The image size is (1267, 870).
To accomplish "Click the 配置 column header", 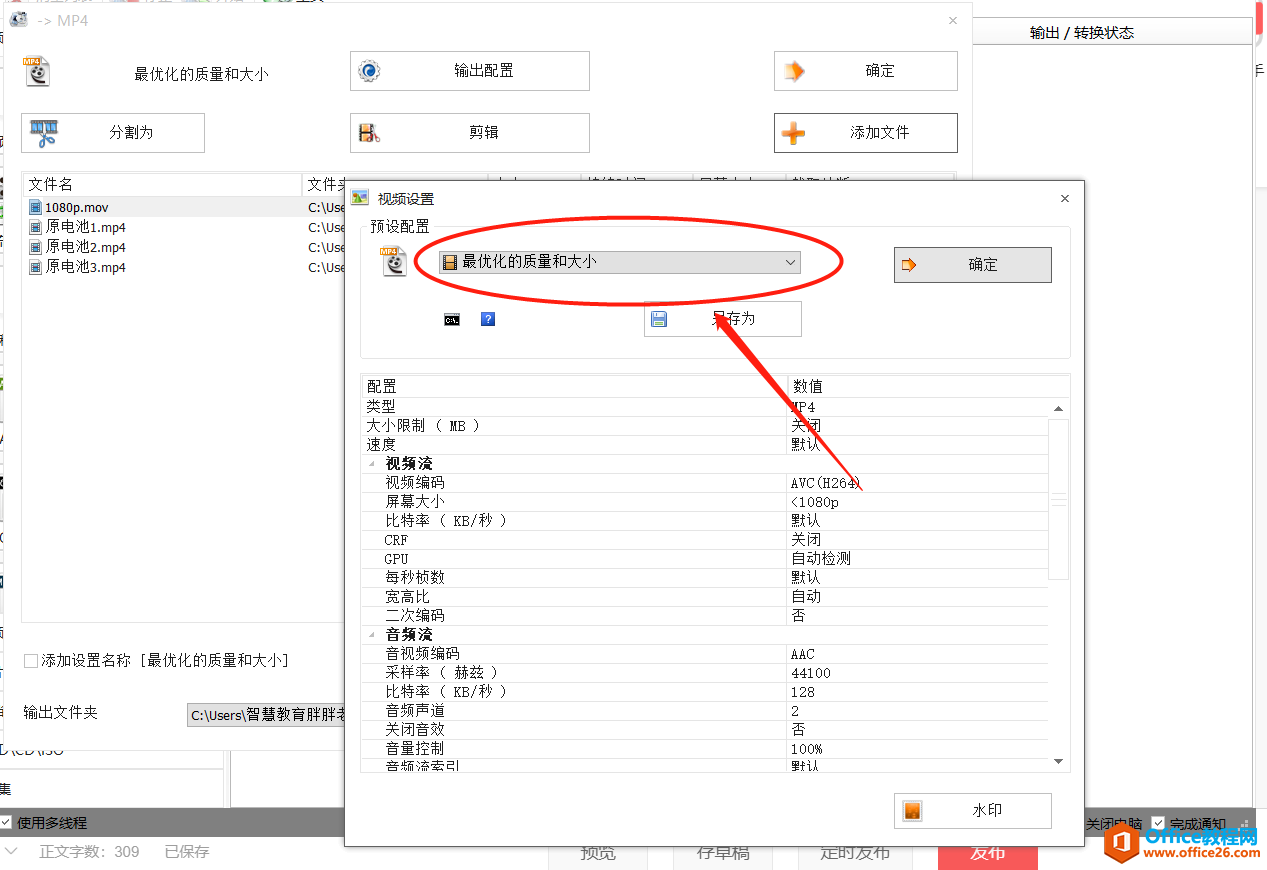I will point(574,386).
